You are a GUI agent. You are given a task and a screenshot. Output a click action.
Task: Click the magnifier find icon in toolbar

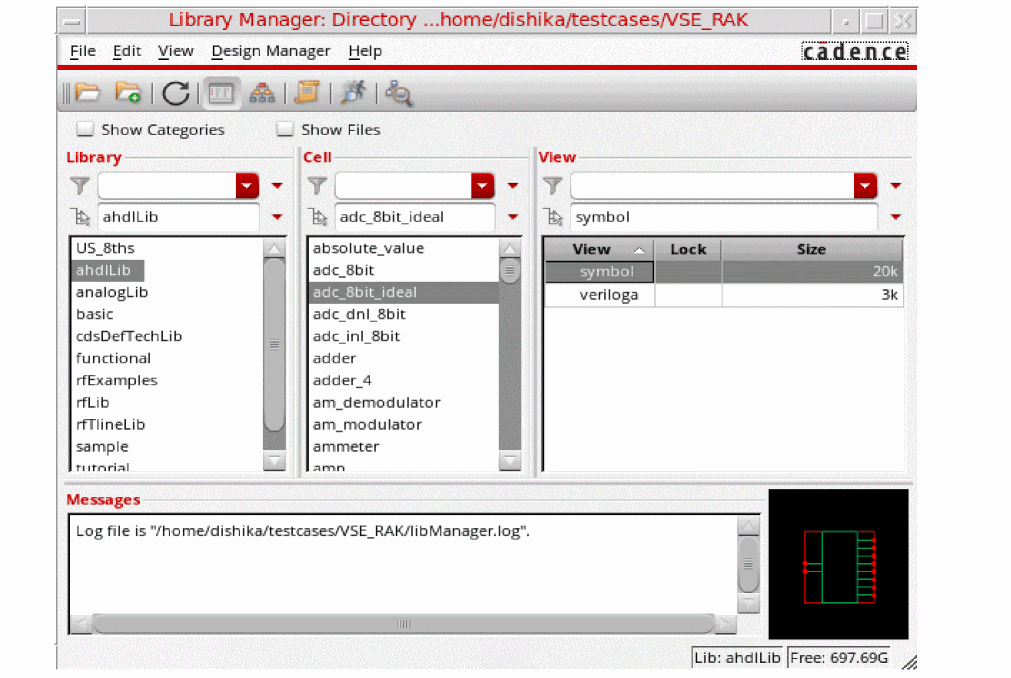click(x=399, y=94)
